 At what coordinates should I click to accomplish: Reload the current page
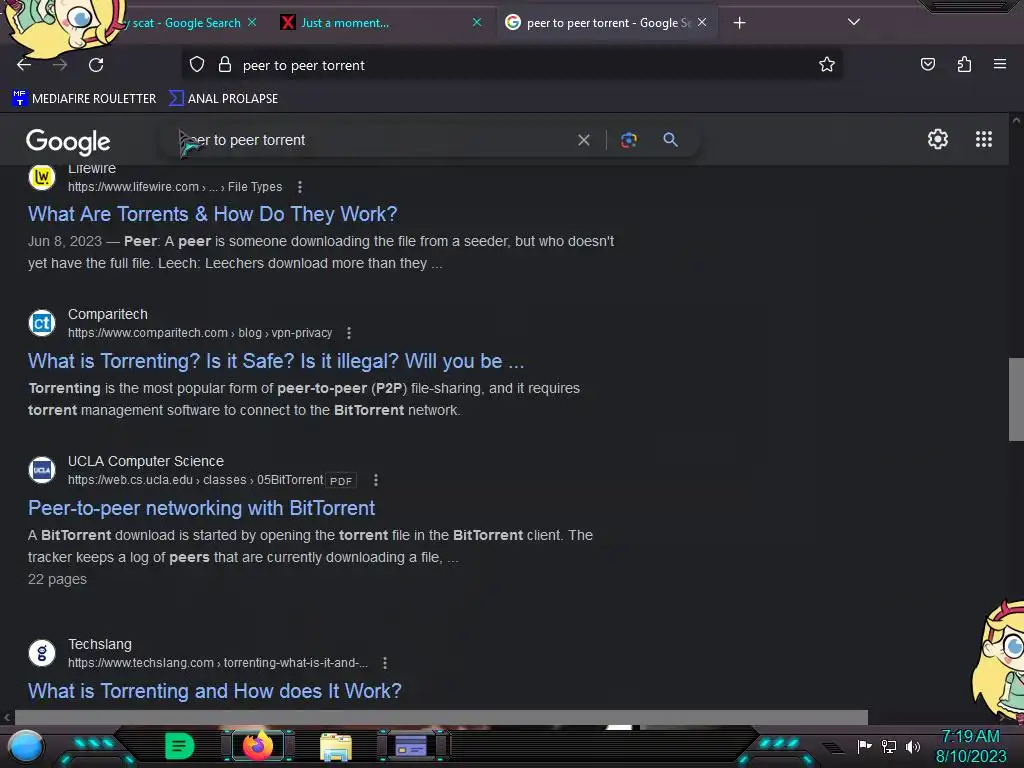96,65
